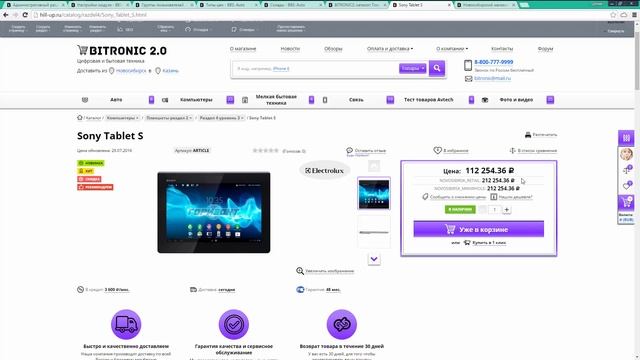Open the Компьютеры catalog category
The image size is (640, 360).
(x=196, y=100)
